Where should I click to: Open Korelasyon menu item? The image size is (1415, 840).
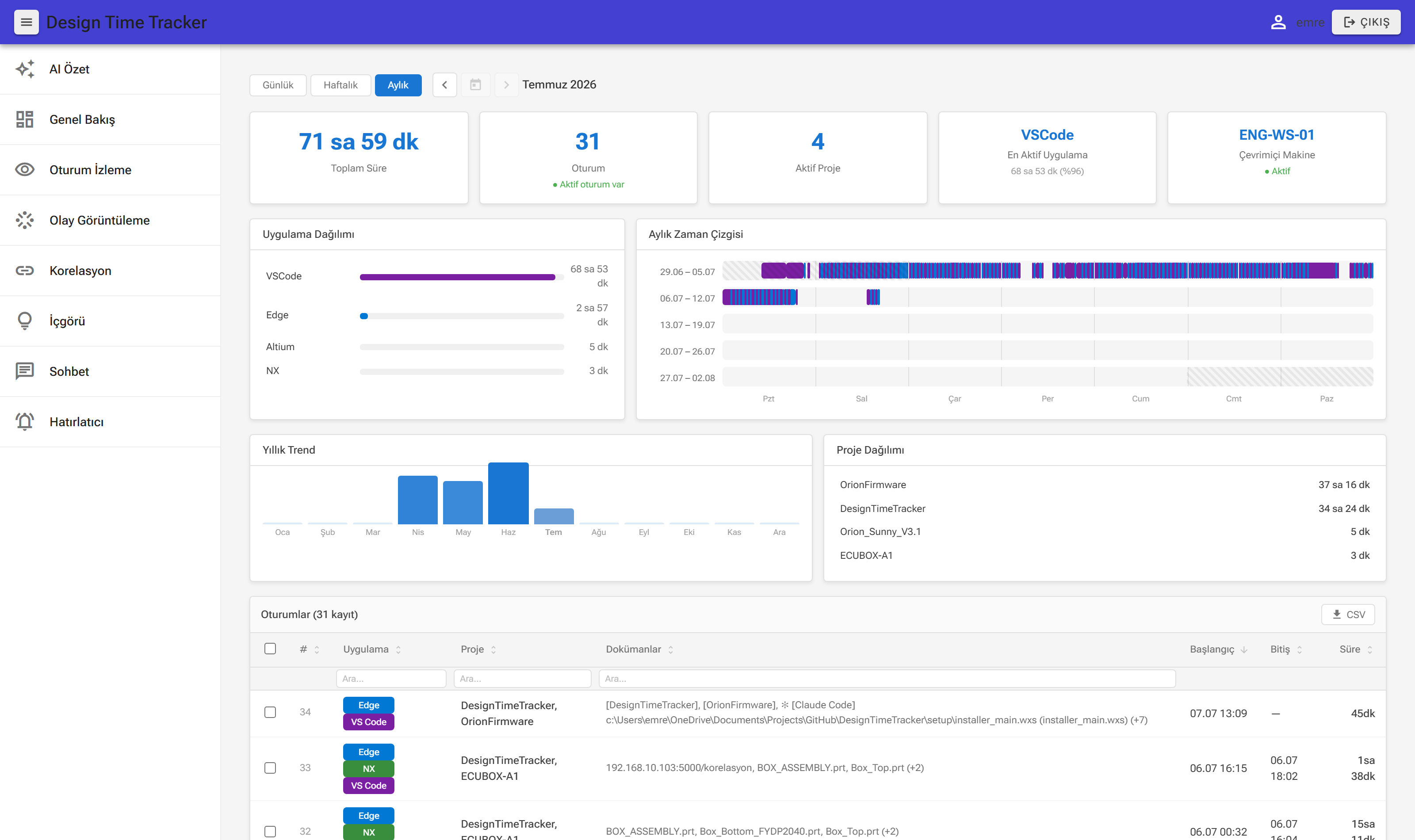coord(110,271)
